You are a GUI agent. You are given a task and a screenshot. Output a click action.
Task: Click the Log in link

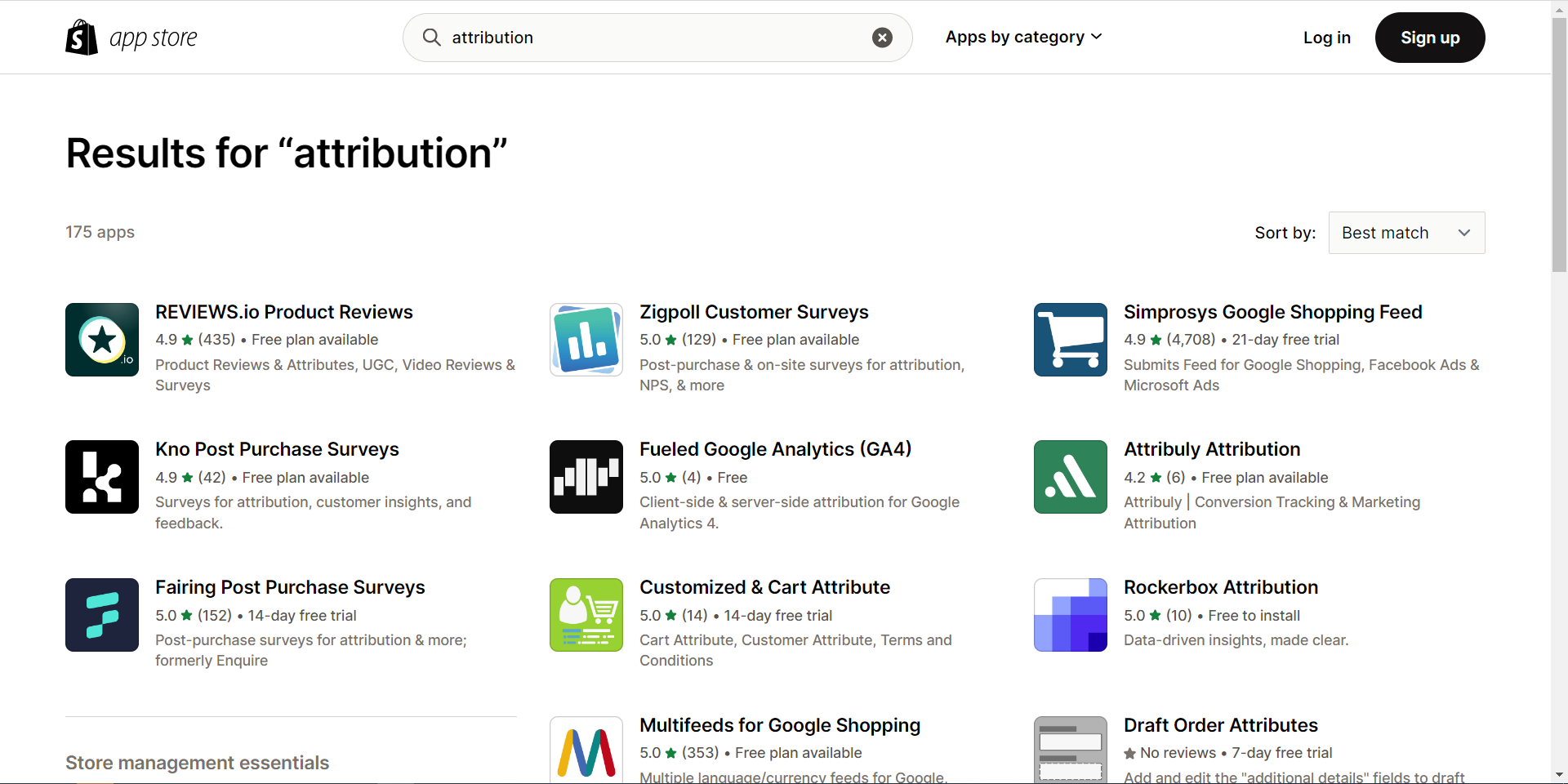pos(1326,38)
